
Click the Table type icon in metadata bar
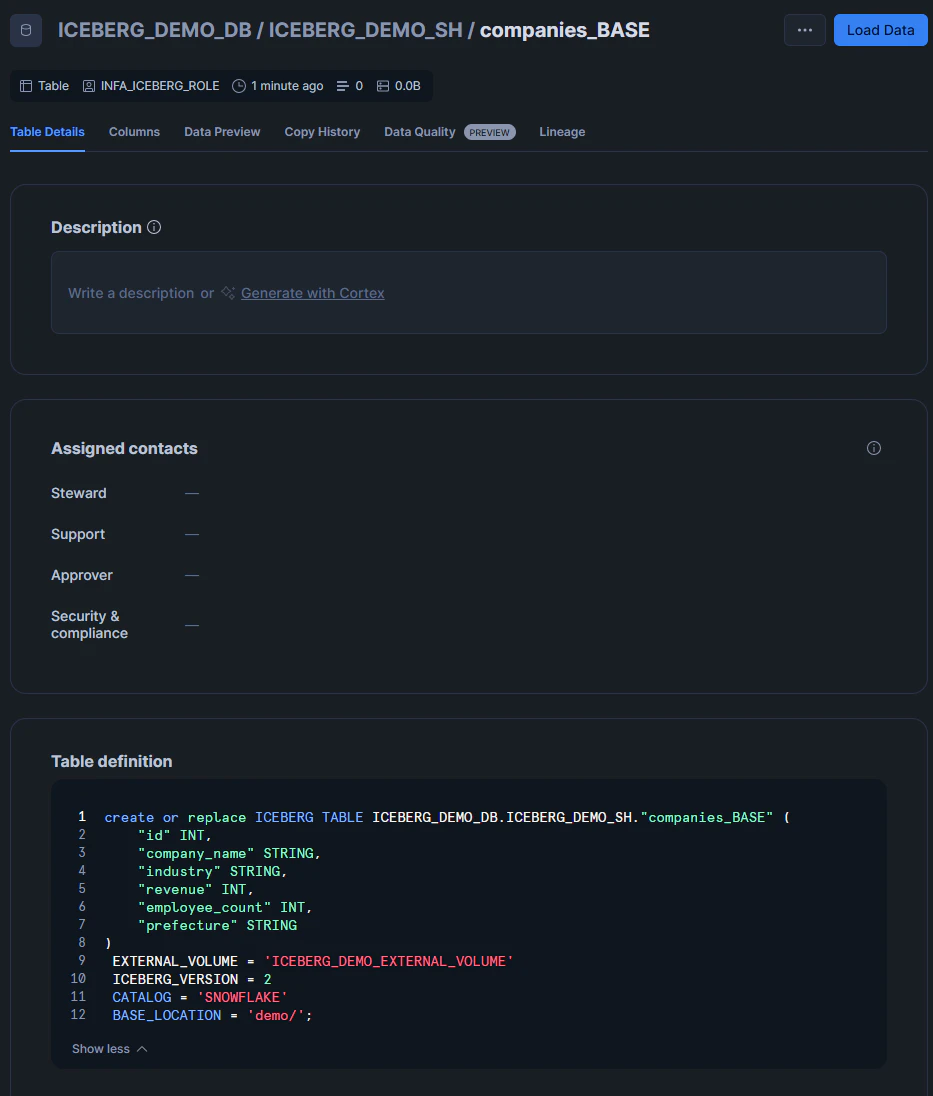pos(26,86)
